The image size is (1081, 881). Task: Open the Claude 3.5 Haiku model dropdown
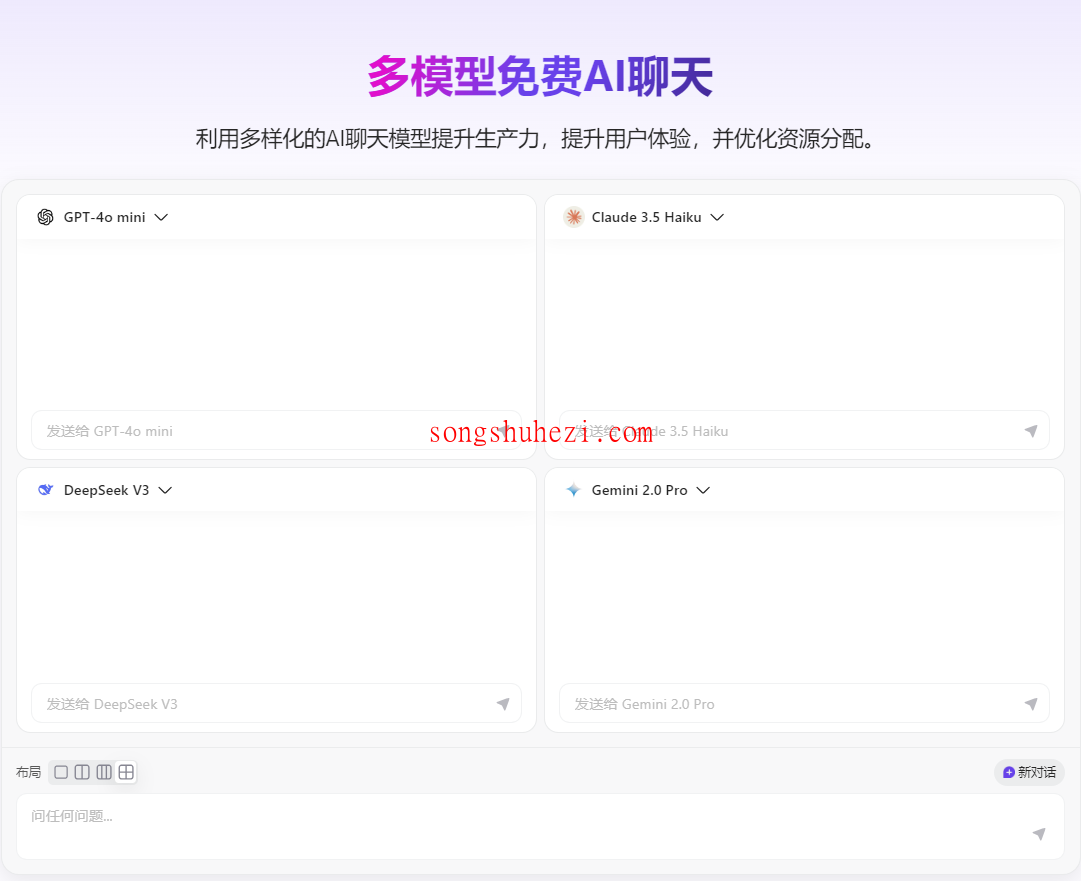click(717, 217)
